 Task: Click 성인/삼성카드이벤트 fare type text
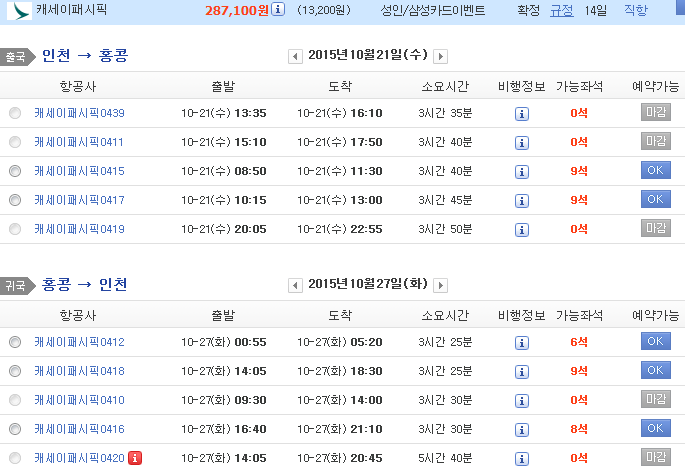433,10
